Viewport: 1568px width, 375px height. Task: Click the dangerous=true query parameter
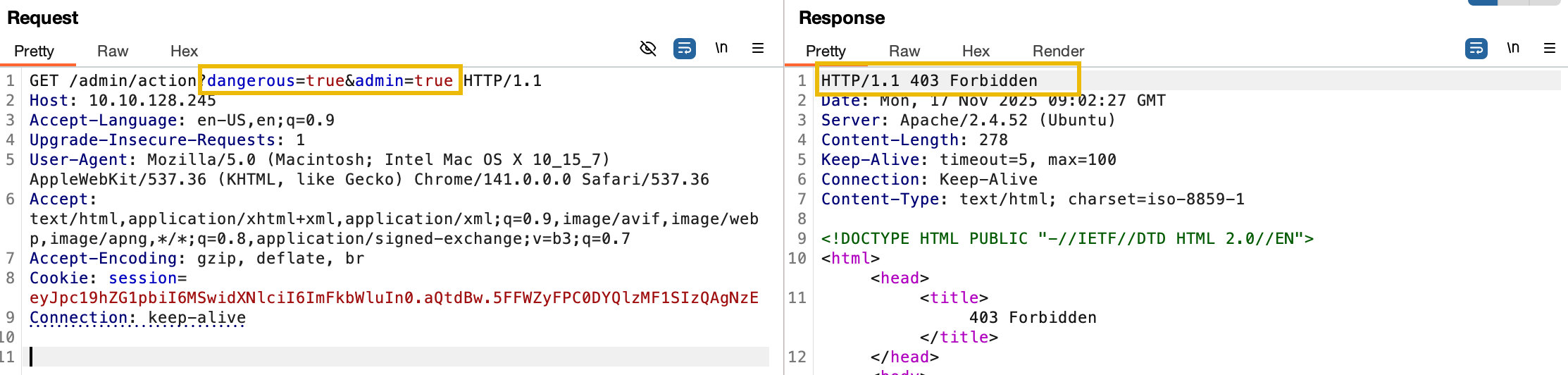pyautogui.click(x=275, y=80)
